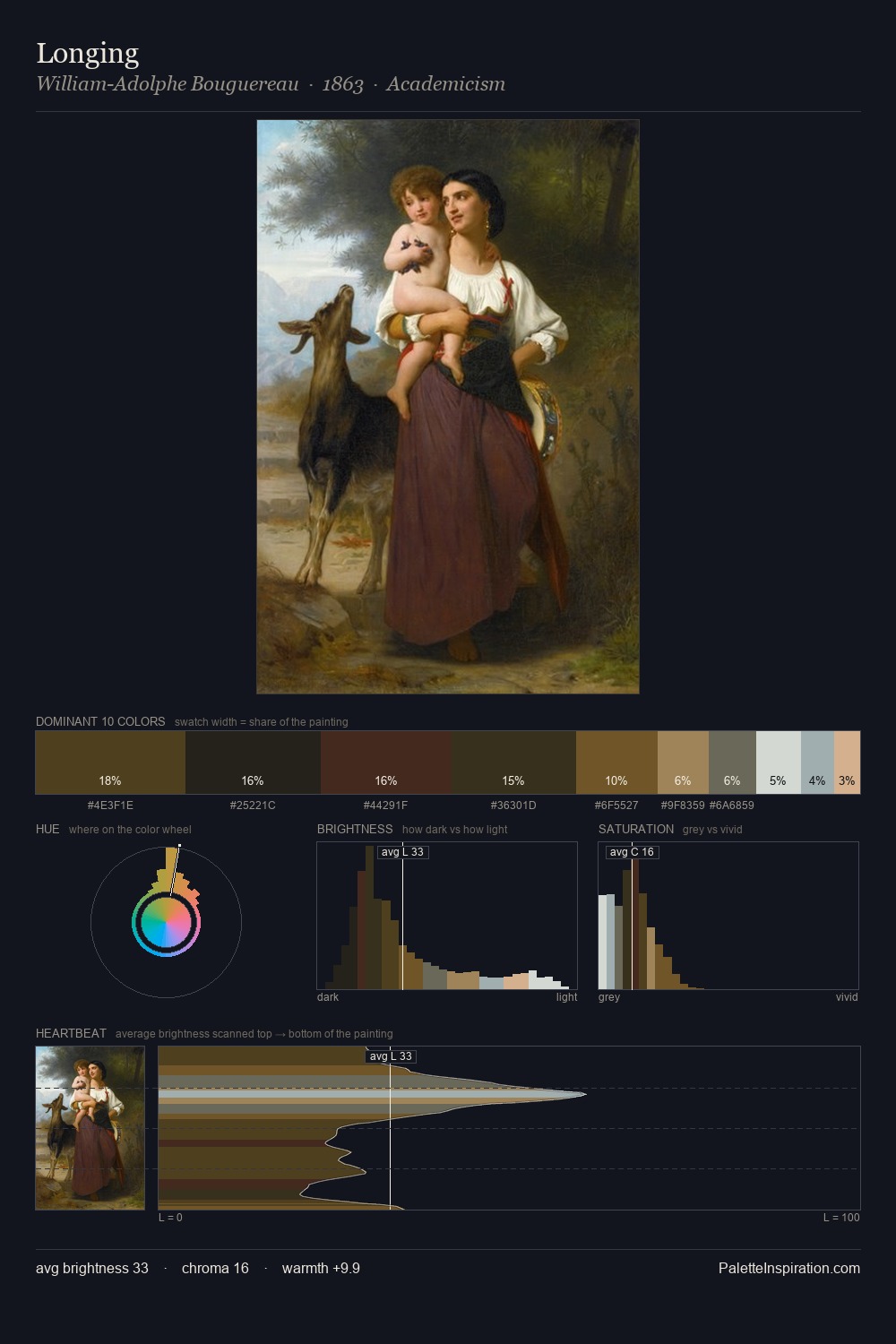
Task: Click the 'grey' axis label
Action: (609, 997)
